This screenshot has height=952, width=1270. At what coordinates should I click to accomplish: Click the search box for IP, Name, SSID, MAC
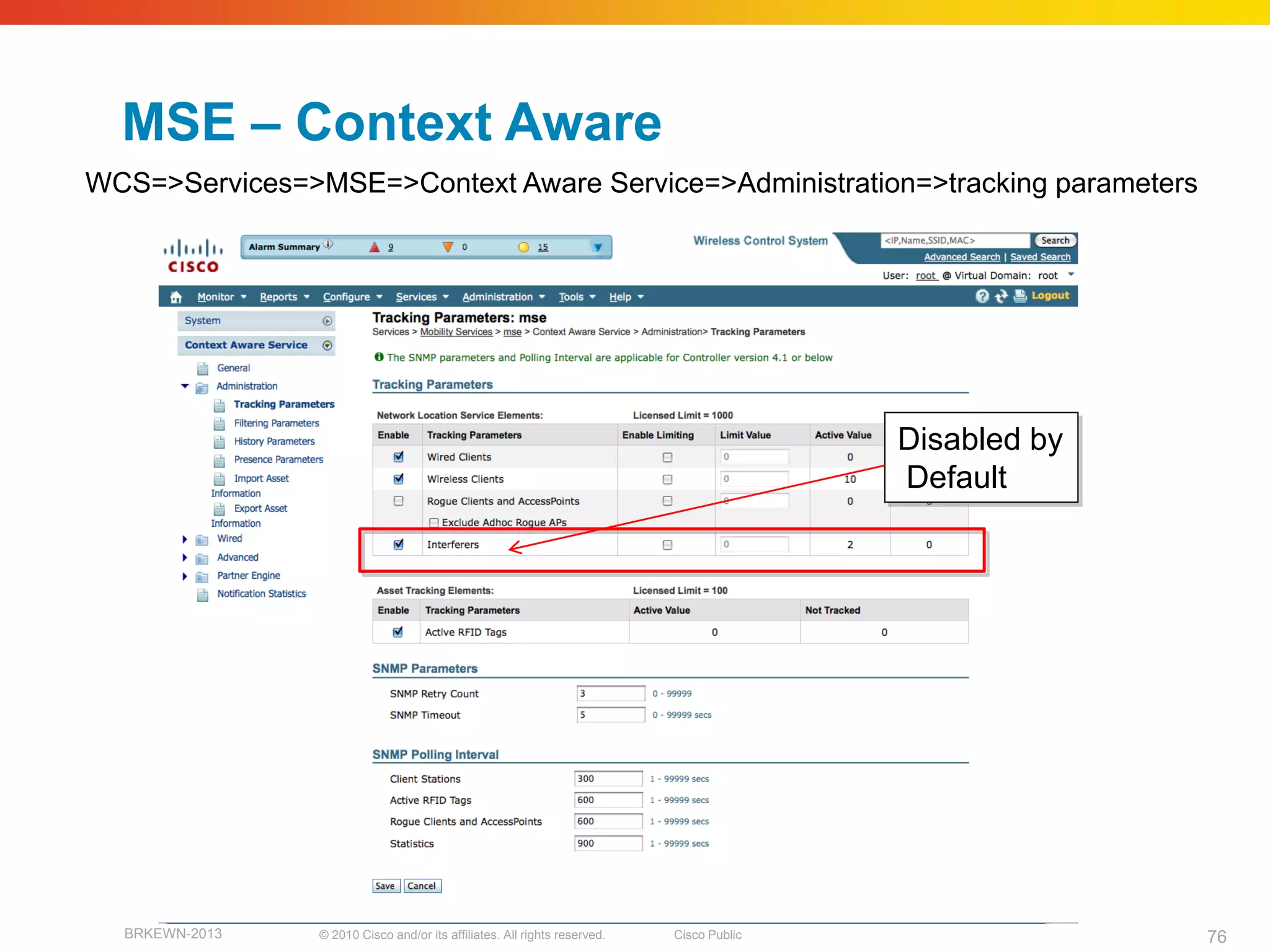click(x=954, y=240)
